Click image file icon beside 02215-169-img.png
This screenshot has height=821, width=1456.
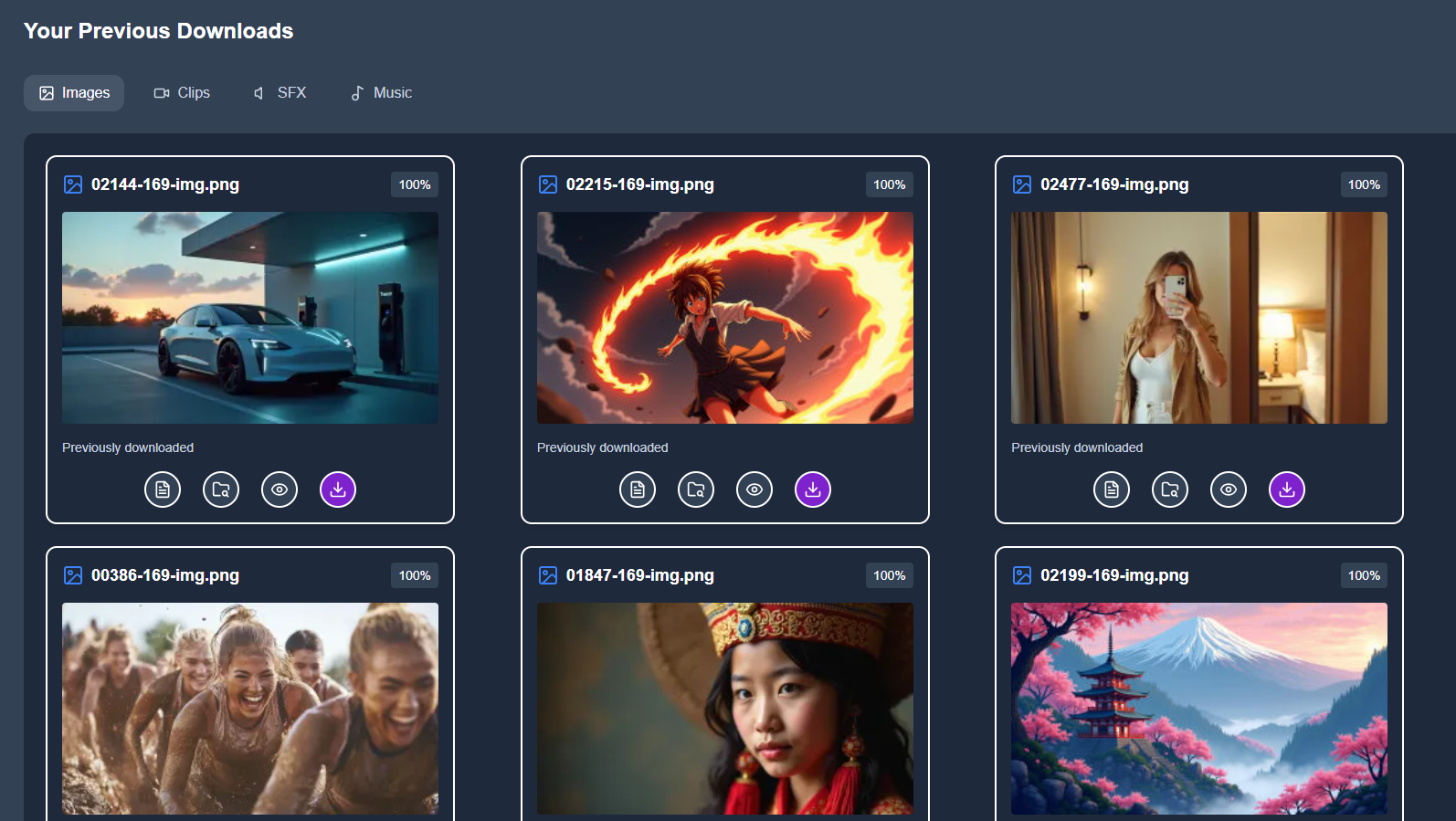point(548,184)
